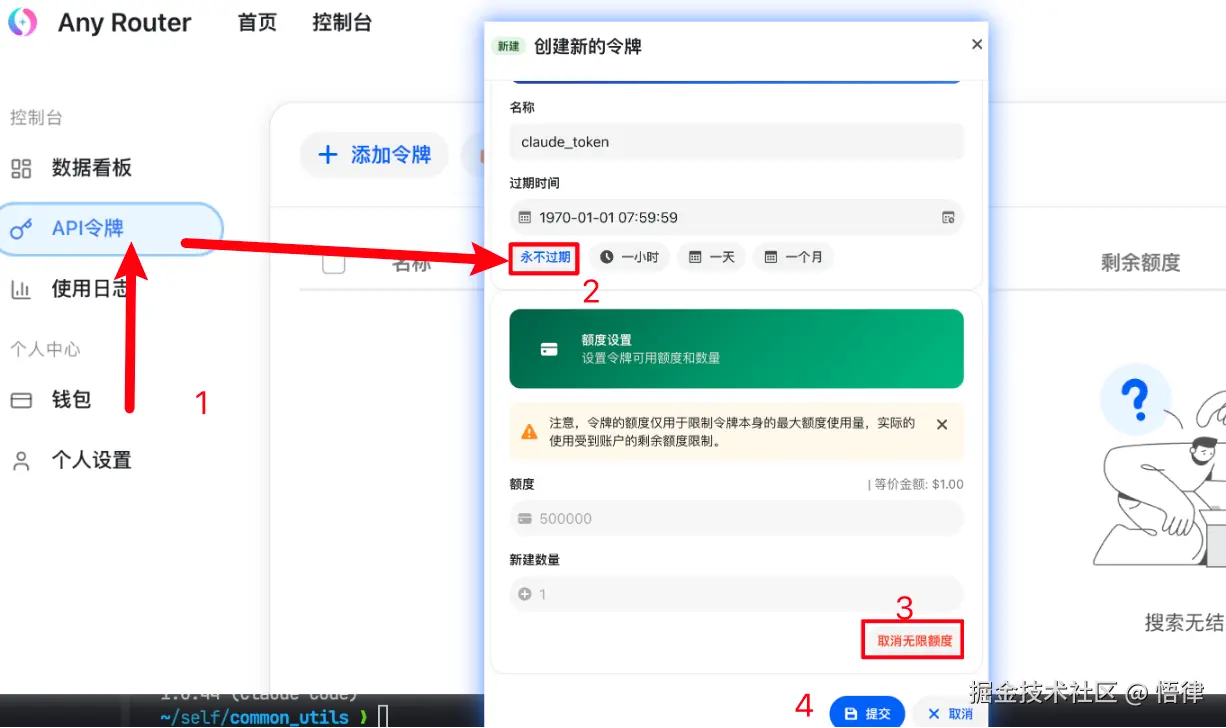Image resolution: width=1226 pixels, height=728 pixels.
Task: Open 个人设置 in the sidebar
Action: click(x=92, y=460)
